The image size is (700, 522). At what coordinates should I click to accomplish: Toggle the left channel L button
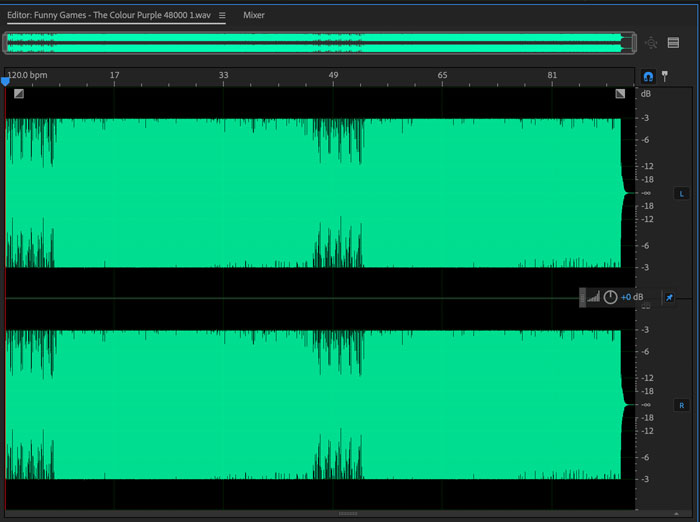tap(681, 194)
